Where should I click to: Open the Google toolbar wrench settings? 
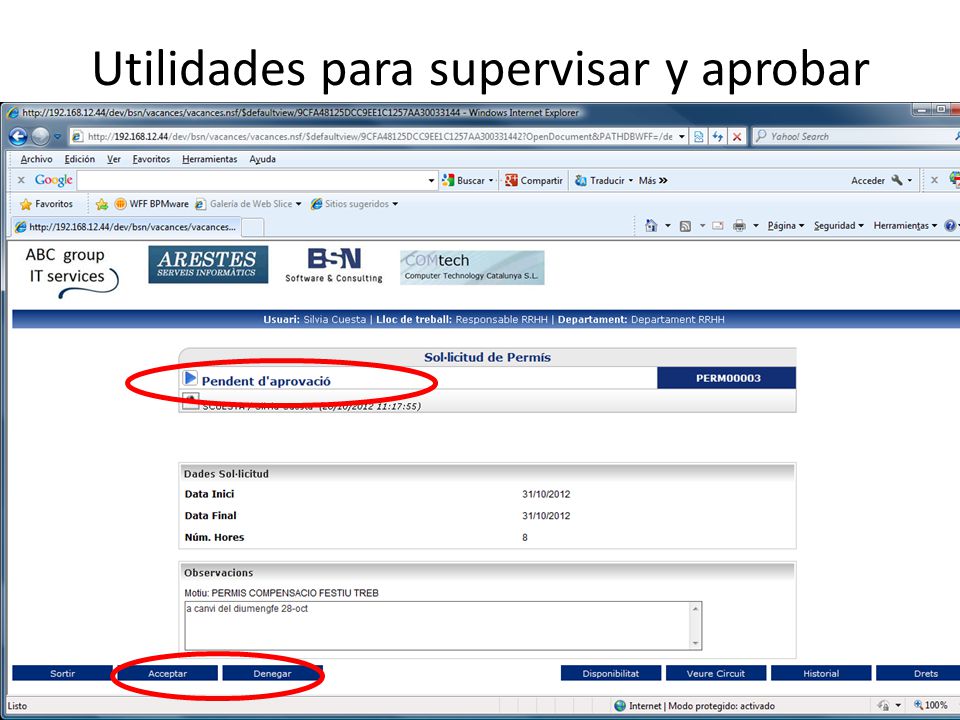[901, 180]
